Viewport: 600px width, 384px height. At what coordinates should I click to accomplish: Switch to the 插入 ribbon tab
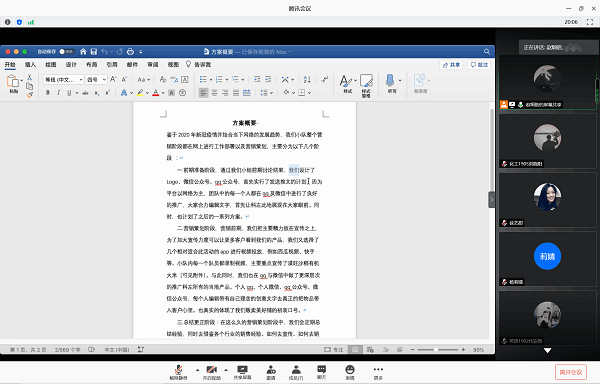click(x=30, y=65)
